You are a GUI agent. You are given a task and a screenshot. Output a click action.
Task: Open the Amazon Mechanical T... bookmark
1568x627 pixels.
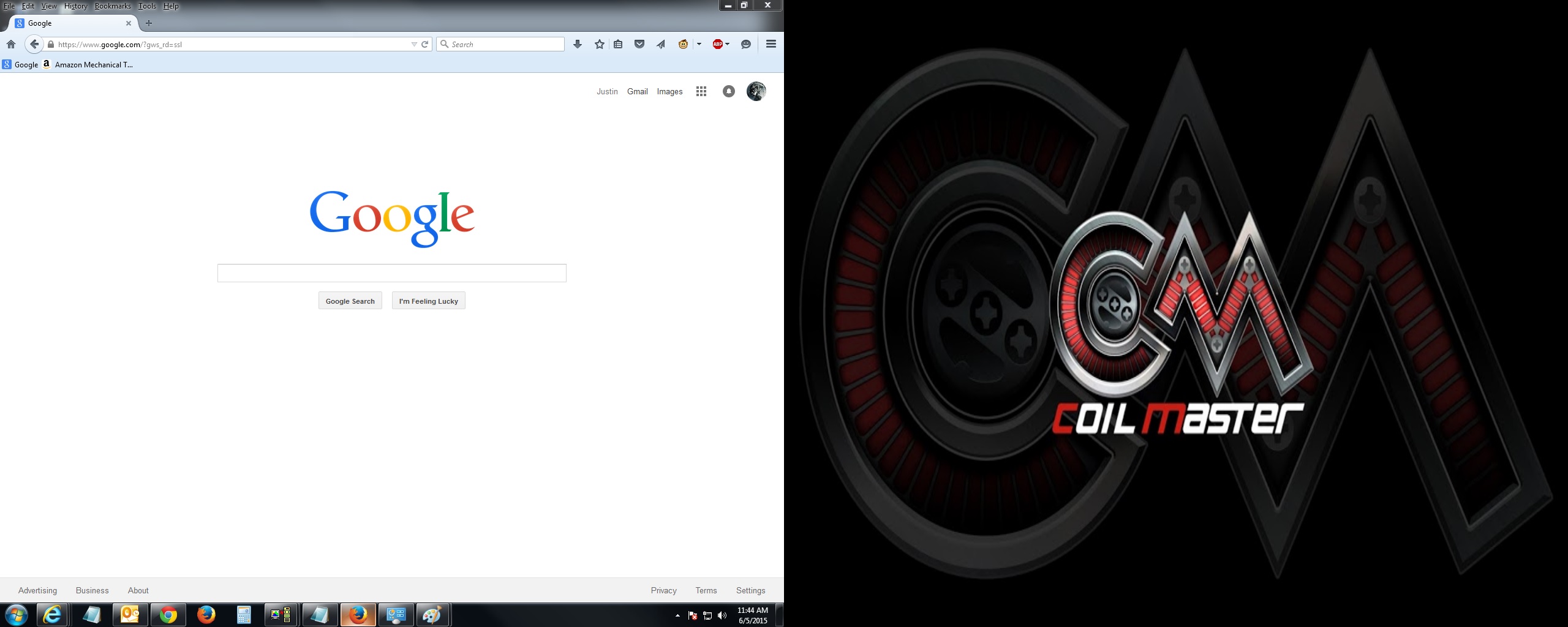click(x=88, y=64)
